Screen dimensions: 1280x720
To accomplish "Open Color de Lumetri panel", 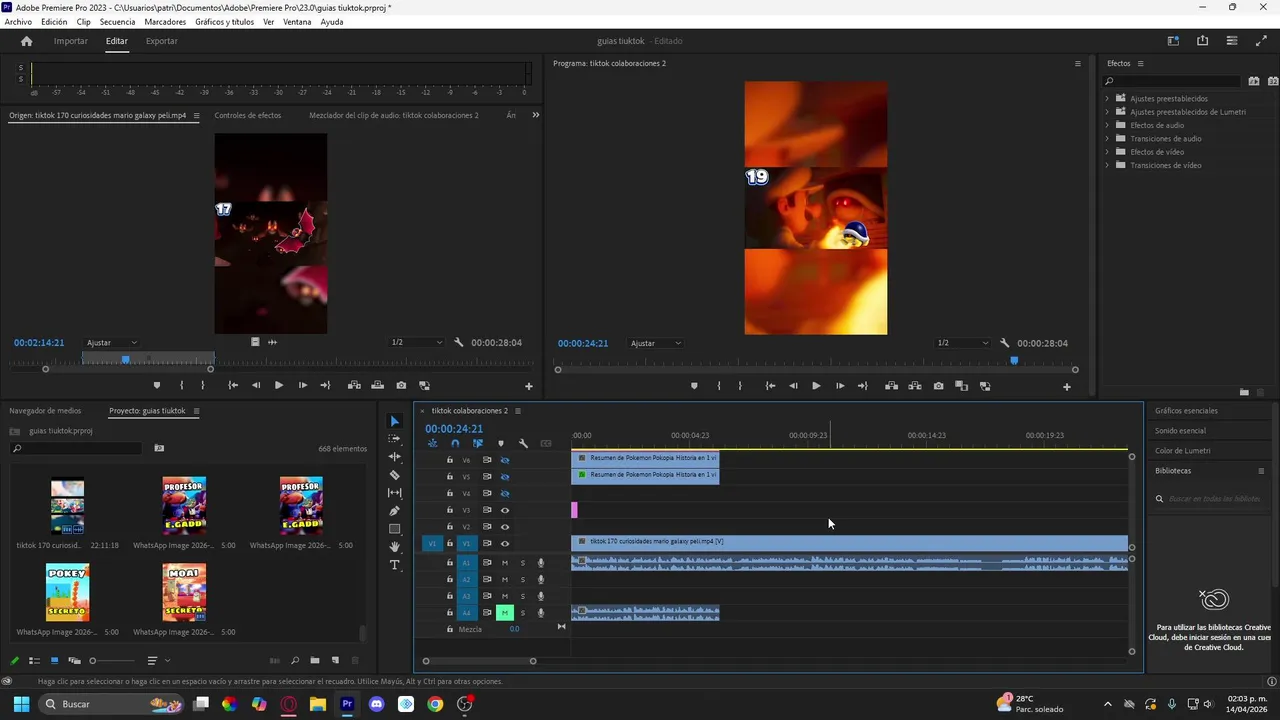I will (x=1183, y=451).
